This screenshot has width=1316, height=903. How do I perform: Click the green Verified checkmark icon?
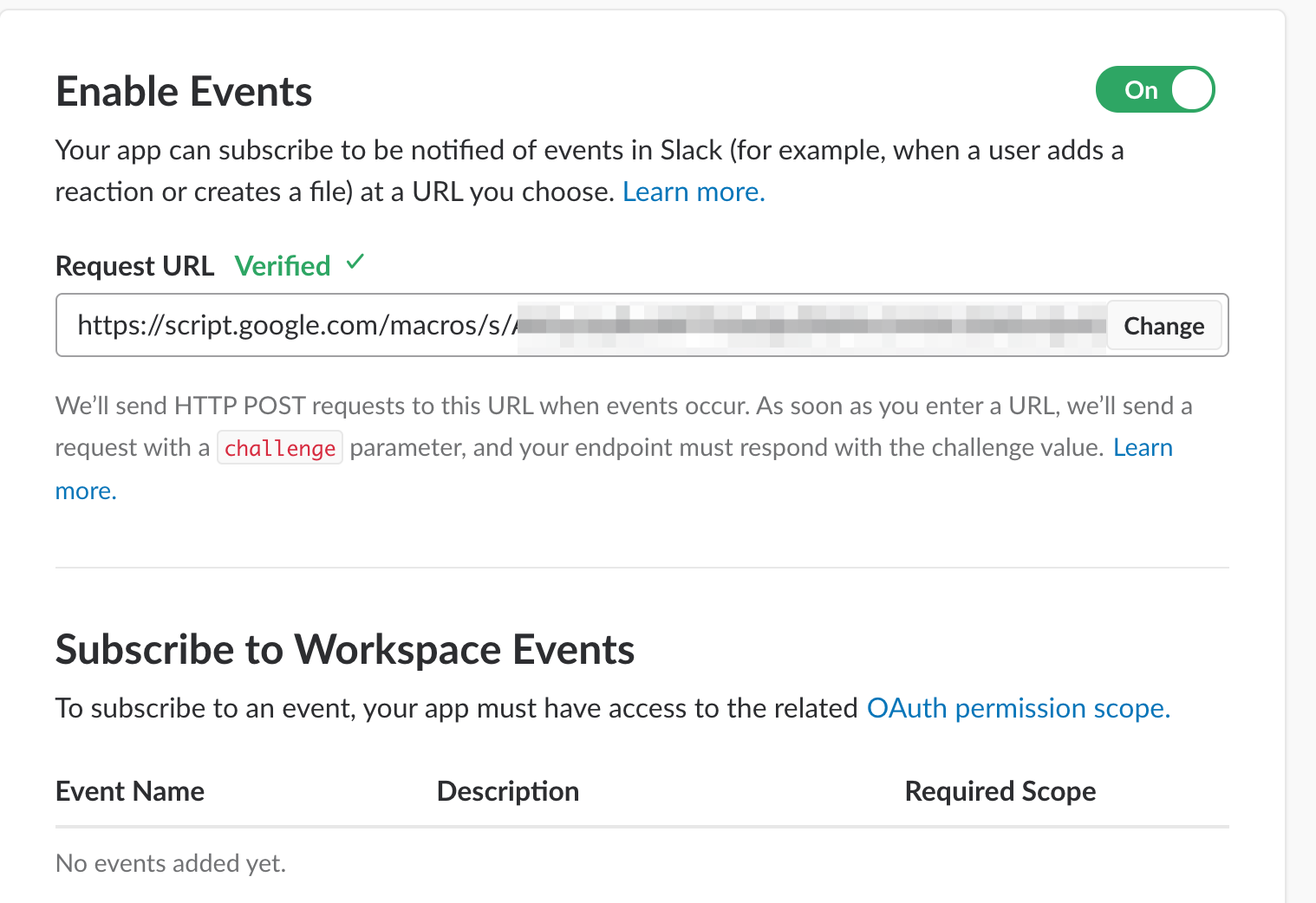[x=355, y=262]
